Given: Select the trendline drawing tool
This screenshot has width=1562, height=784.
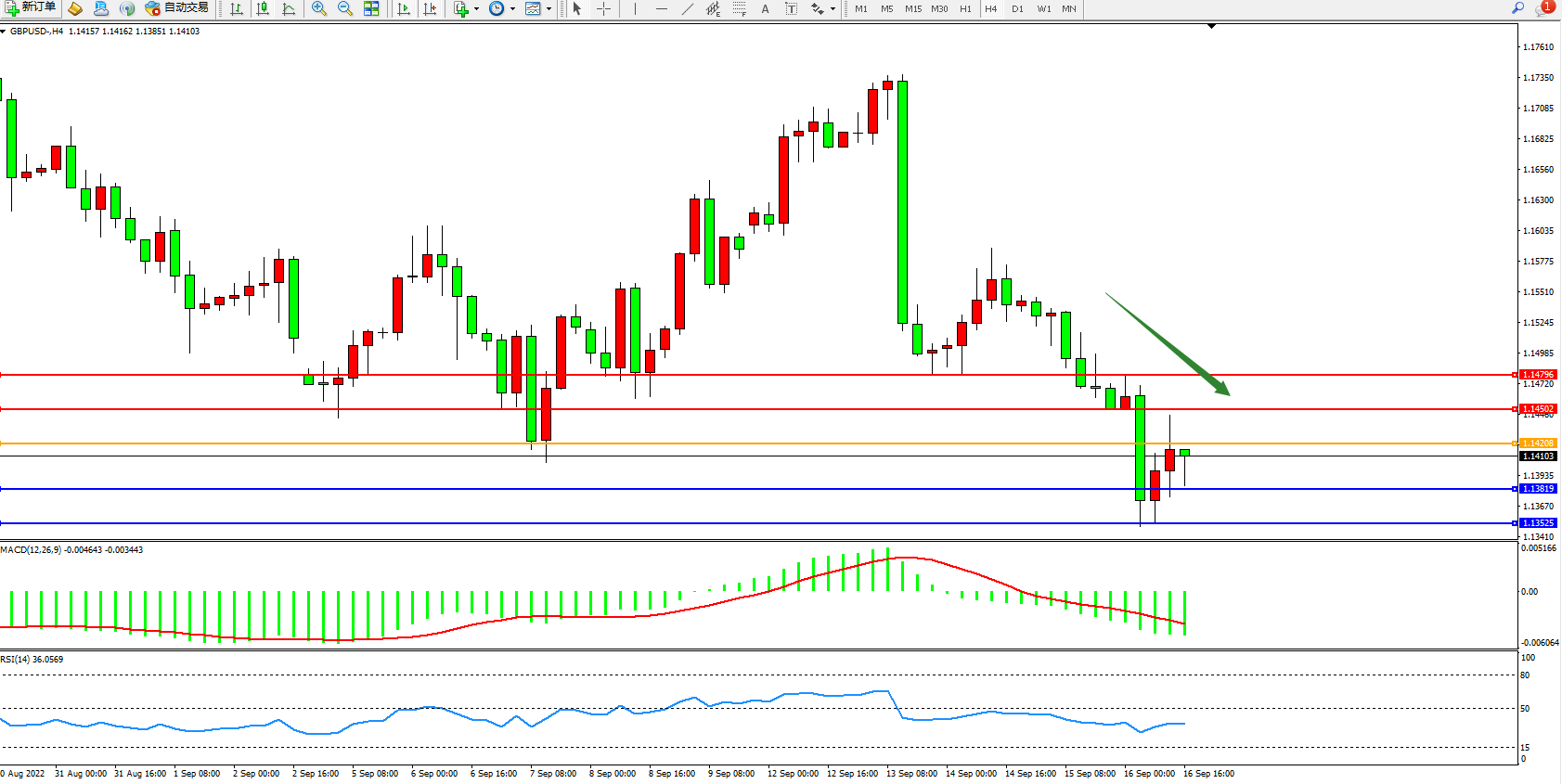Looking at the screenshot, I should click(687, 8).
